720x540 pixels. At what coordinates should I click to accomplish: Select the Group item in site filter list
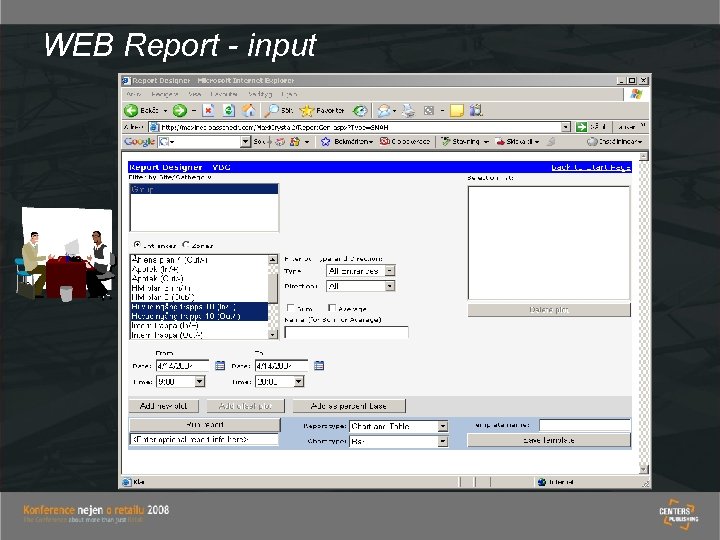pos(204,189)
